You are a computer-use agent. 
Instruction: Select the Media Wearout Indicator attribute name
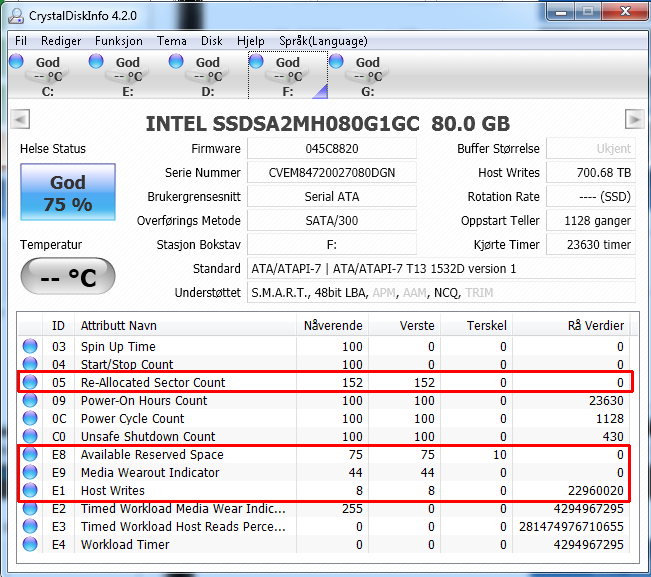point(150,472)
